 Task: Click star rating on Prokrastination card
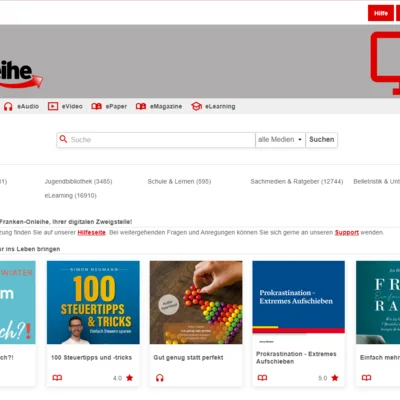coord(335,378)
